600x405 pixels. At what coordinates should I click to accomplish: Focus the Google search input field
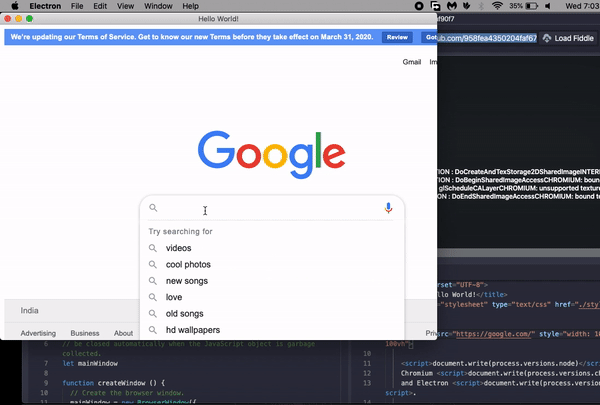pyautogui.click(x=268, y=208)
